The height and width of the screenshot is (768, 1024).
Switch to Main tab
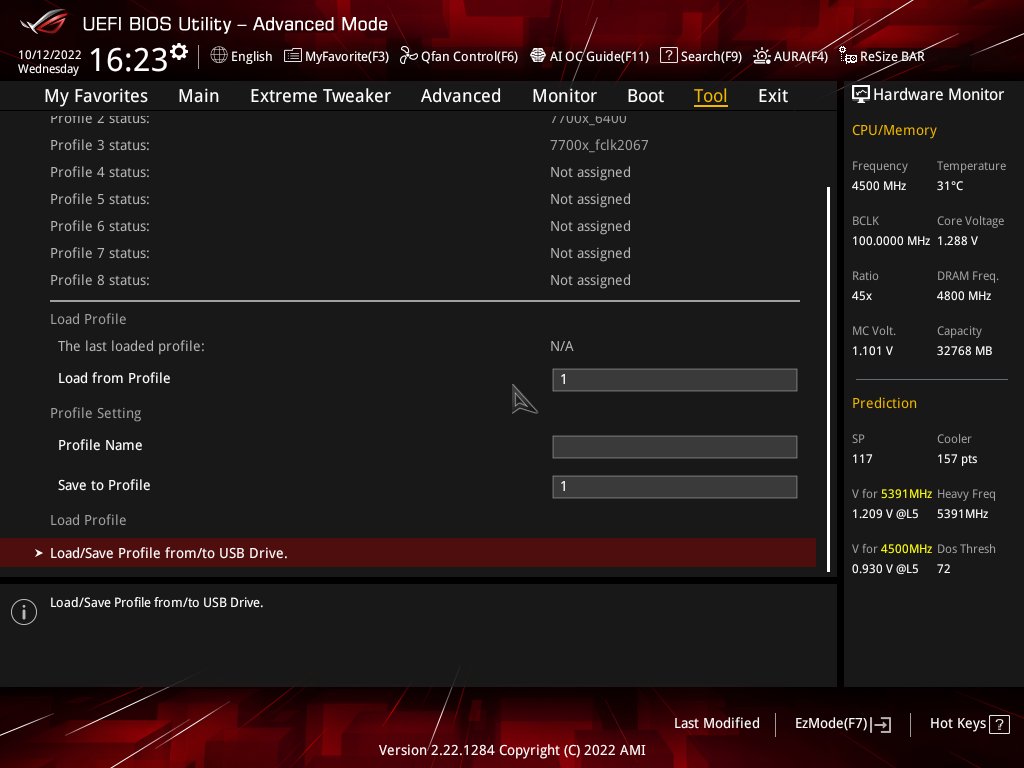(x=199, y=96)
